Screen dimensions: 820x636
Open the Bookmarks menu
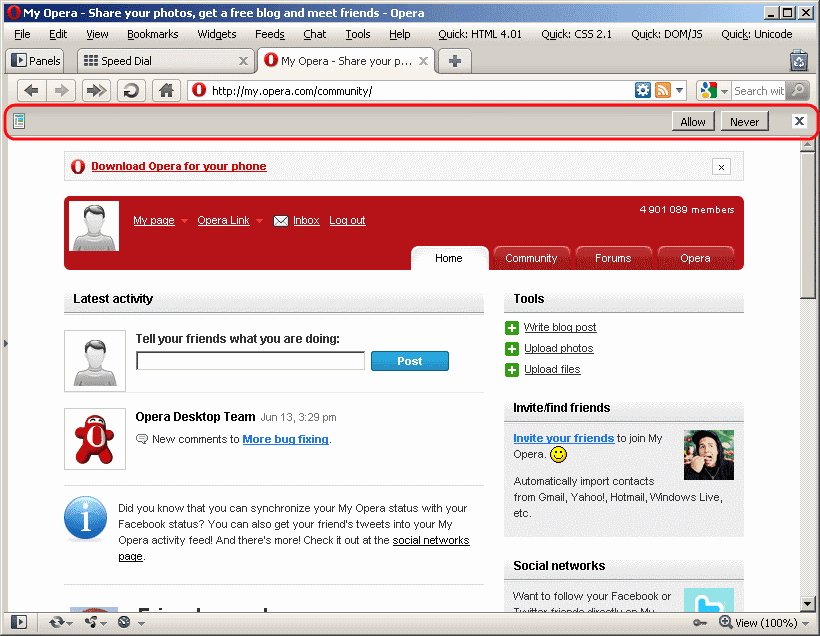coord(153,34)
